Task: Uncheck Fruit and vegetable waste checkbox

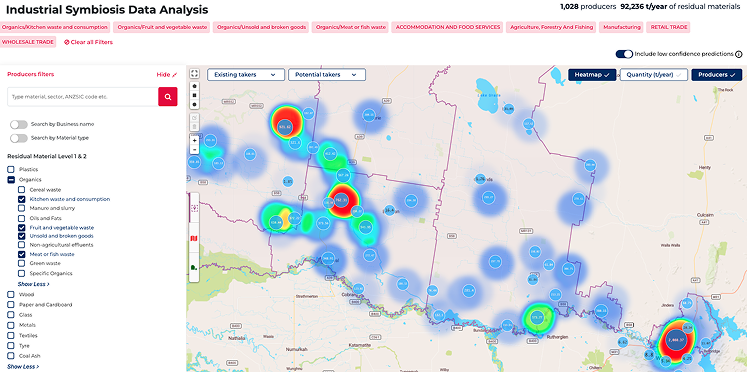Action: coord(21,227)
